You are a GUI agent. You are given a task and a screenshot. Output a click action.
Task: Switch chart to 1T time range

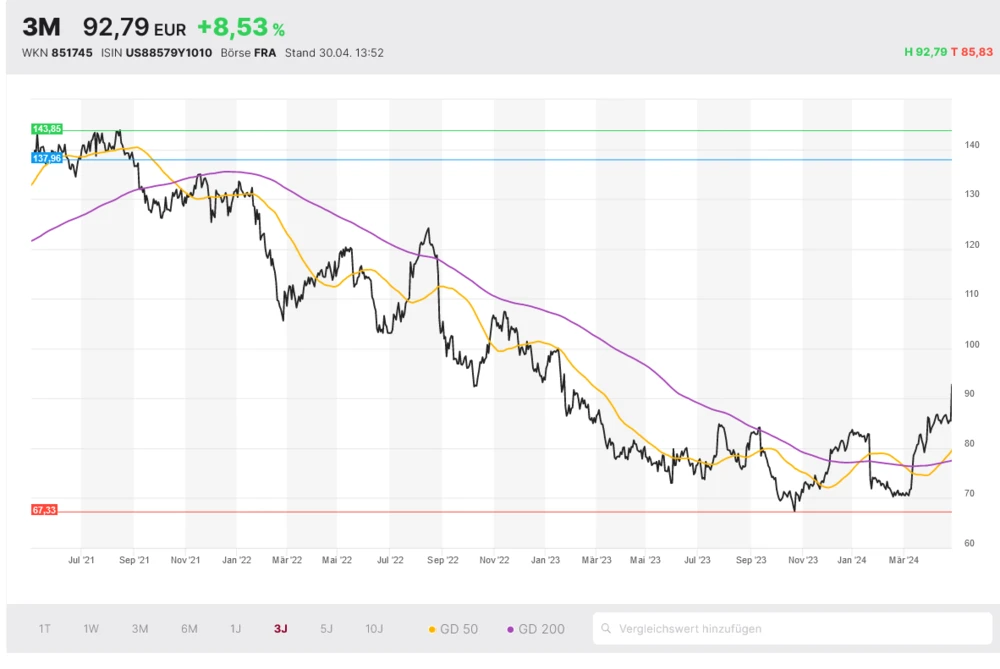(x=45, y=629)
